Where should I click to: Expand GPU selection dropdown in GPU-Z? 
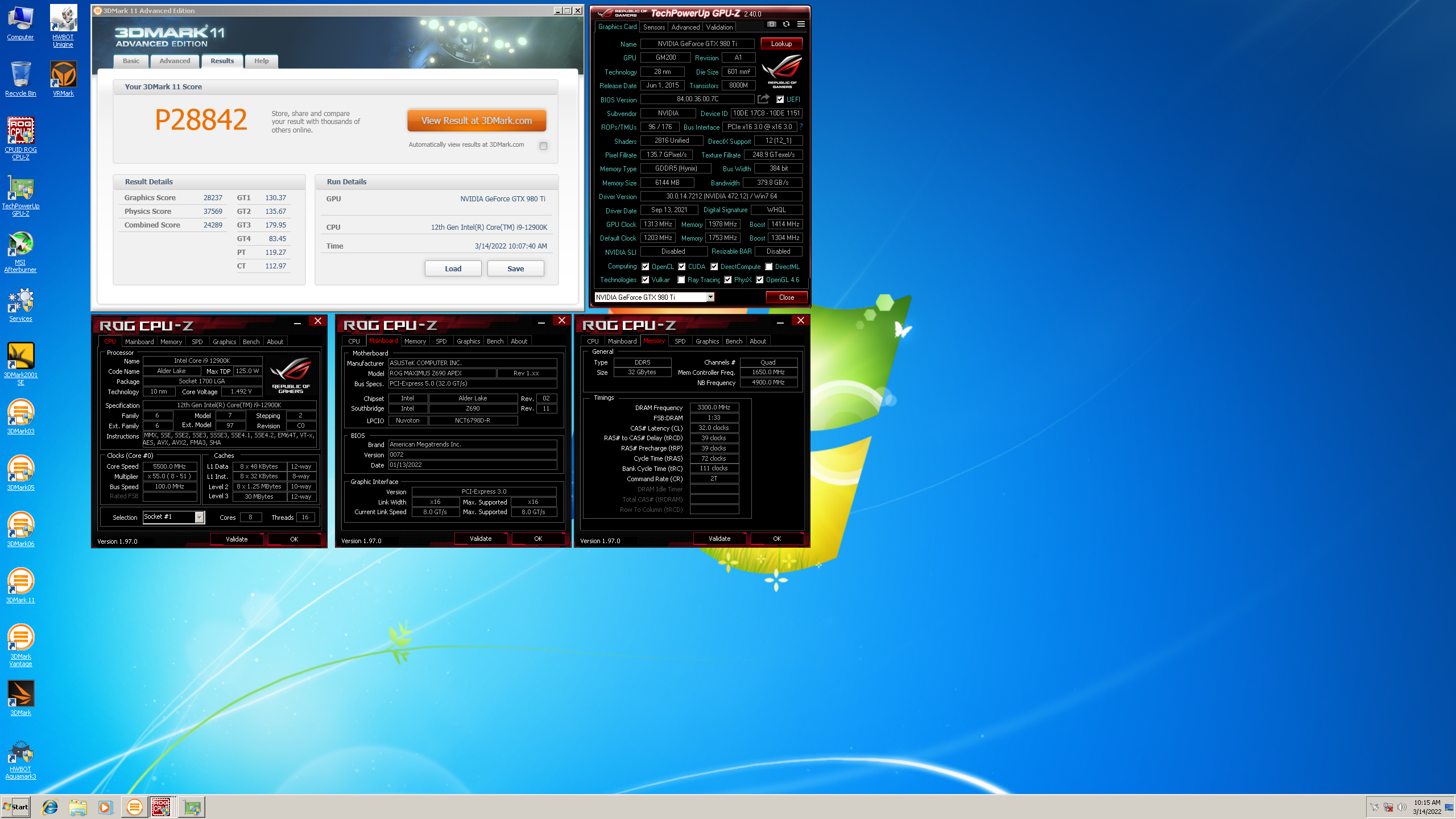(x=710, y=297)
